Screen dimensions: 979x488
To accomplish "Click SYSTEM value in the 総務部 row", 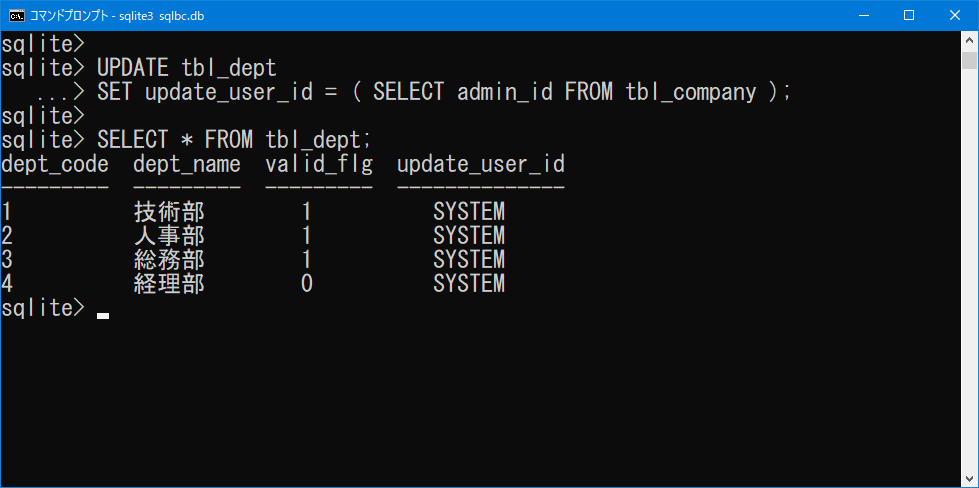I will (x=469, y=260).
